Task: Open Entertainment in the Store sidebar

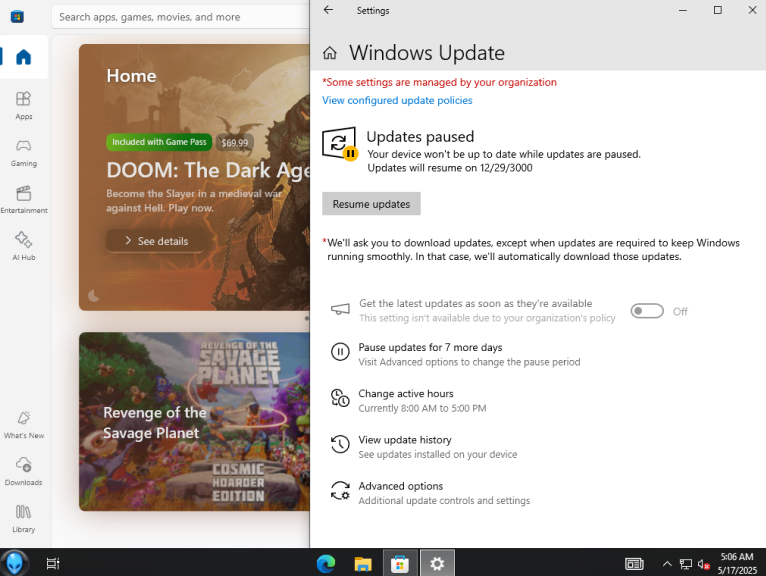Action: tap(23, 199)
